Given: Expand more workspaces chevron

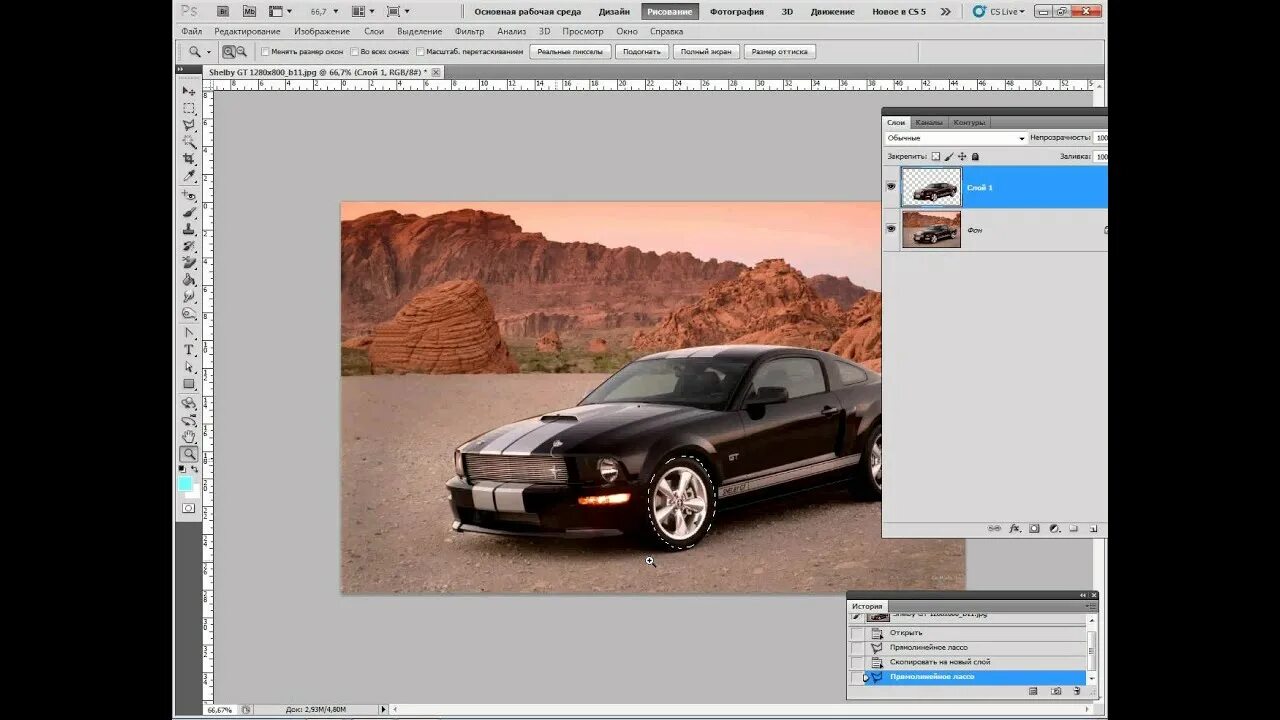Looking at the screenshot, I should pos(945,11).
